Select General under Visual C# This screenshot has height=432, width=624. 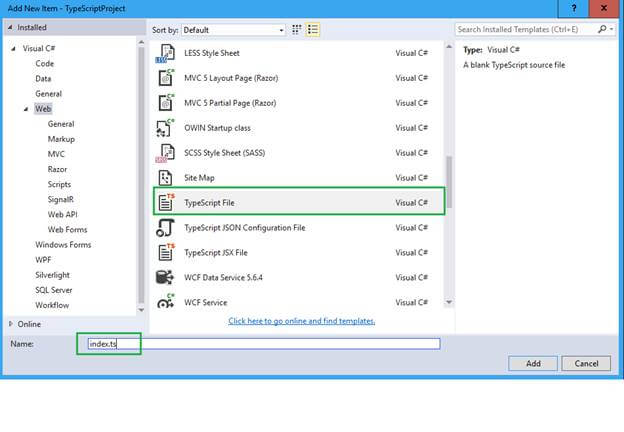click(49, 94)
